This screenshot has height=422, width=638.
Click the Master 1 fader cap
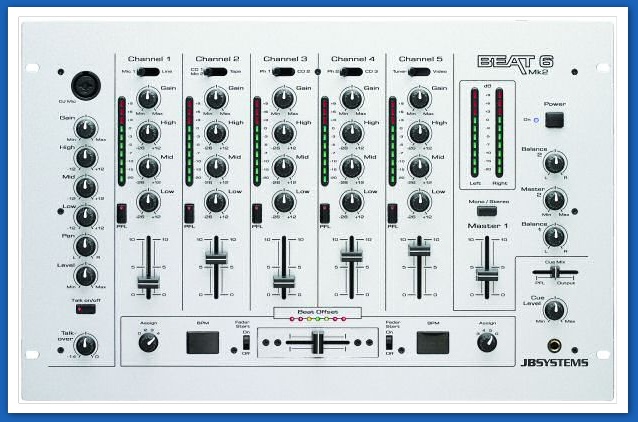pyautogui.click(x=487, y=275)
